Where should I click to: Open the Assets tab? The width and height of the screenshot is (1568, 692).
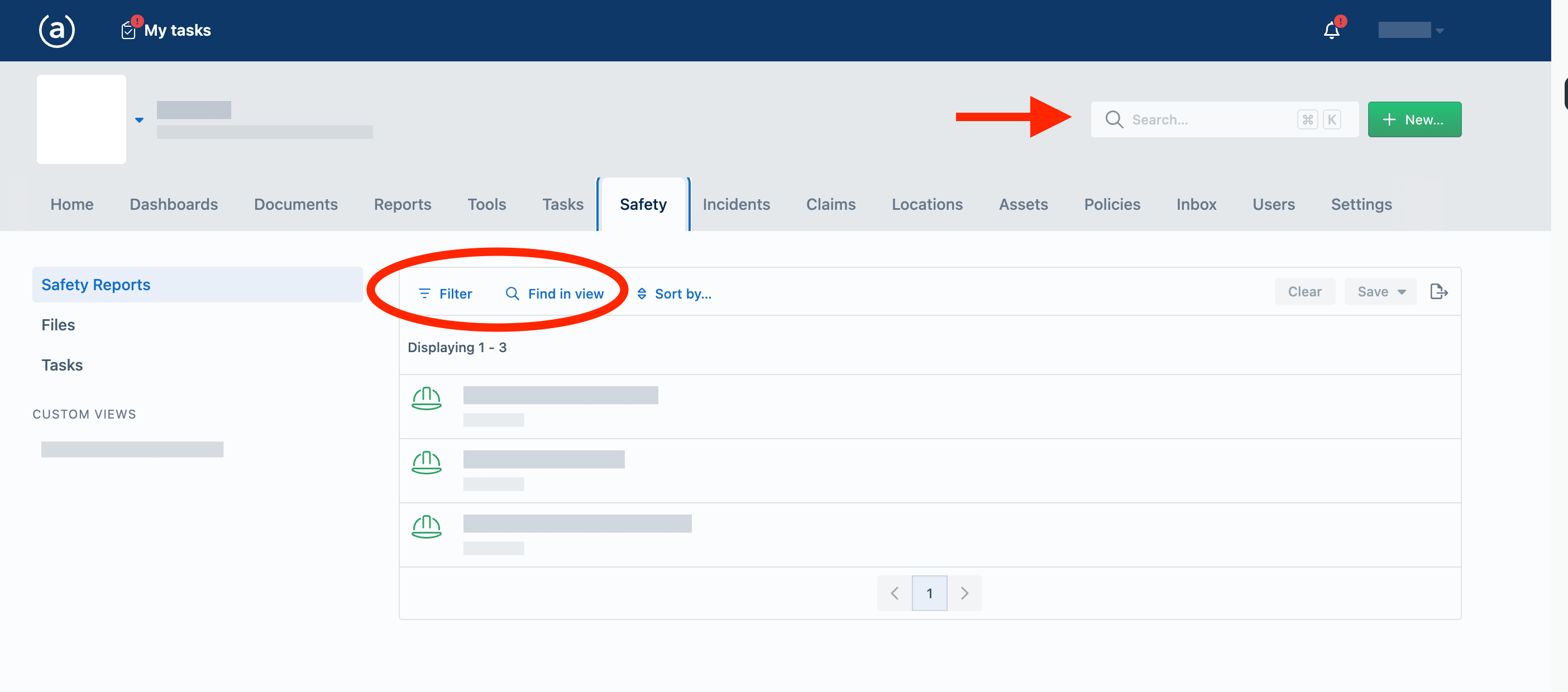(1022, 204)
